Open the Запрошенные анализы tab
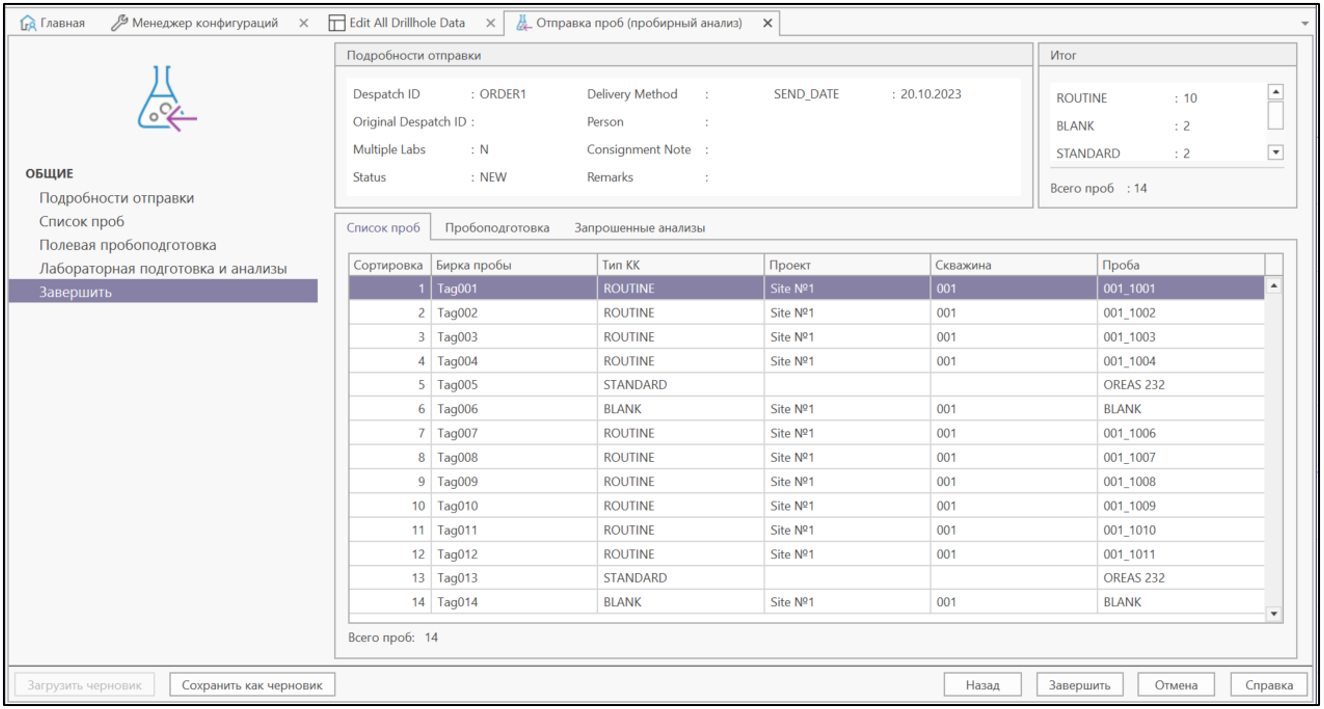Screen dimensions: 1324x709 [639, 228]
